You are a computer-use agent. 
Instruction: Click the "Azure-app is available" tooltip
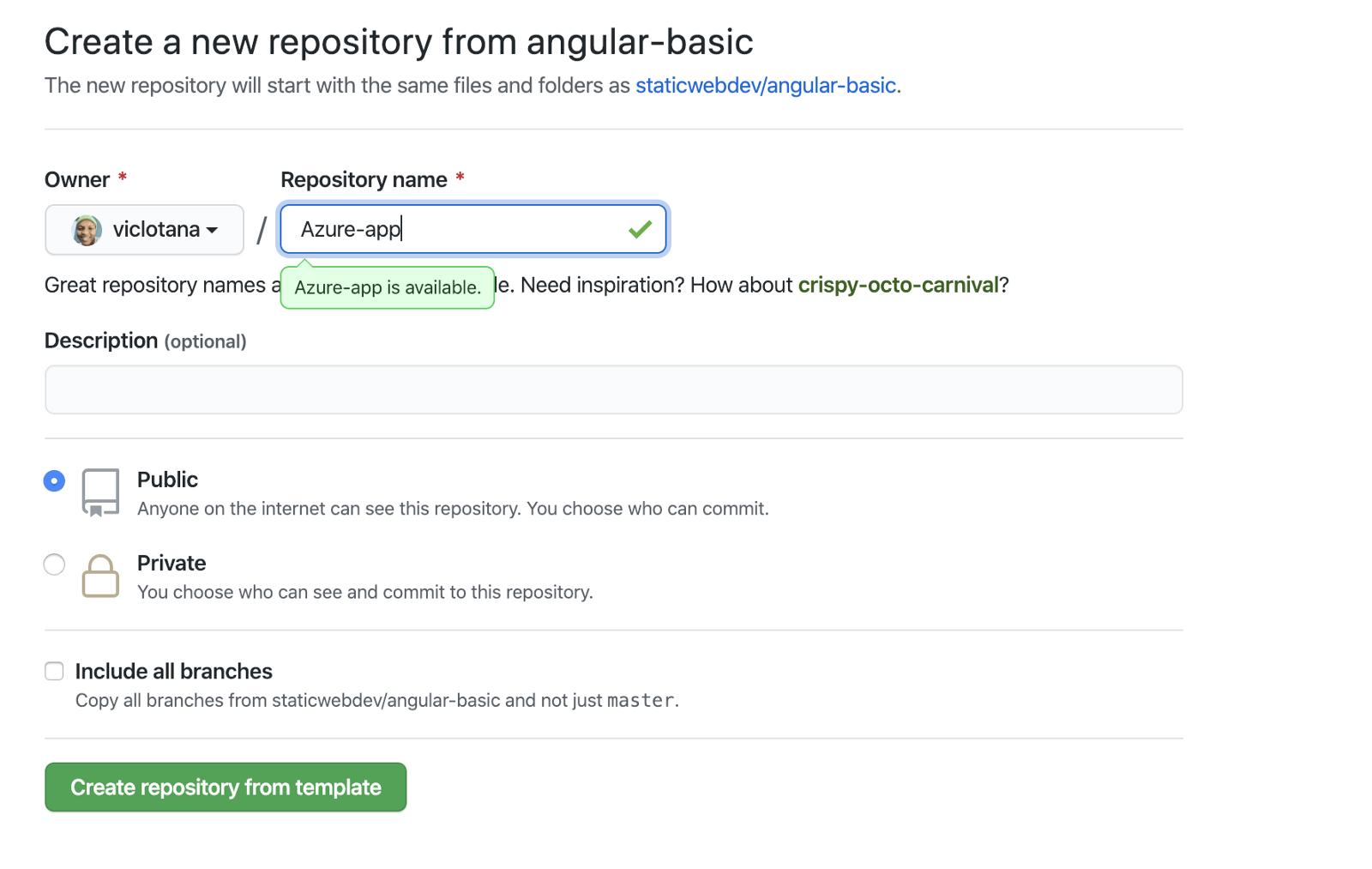click(388, 287)
